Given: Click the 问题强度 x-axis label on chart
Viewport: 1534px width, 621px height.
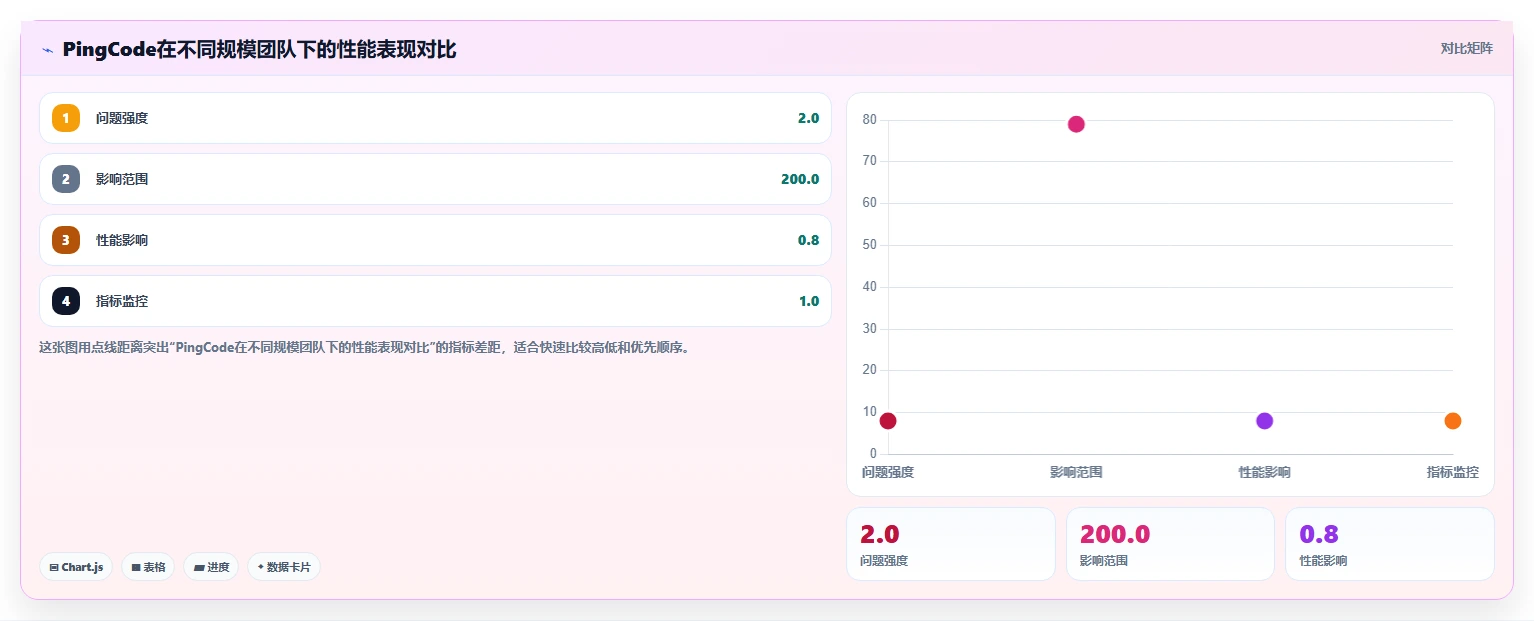Looking at the screenshot, I should point(888,472).
